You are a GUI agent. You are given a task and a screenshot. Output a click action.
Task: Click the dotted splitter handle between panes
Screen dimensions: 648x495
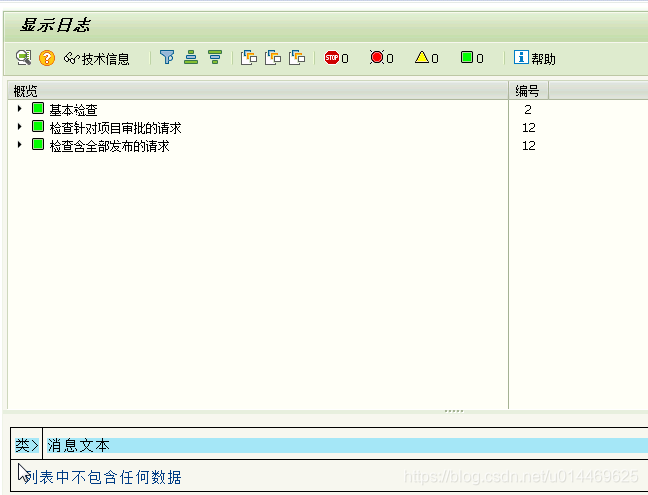coord(454,411)
